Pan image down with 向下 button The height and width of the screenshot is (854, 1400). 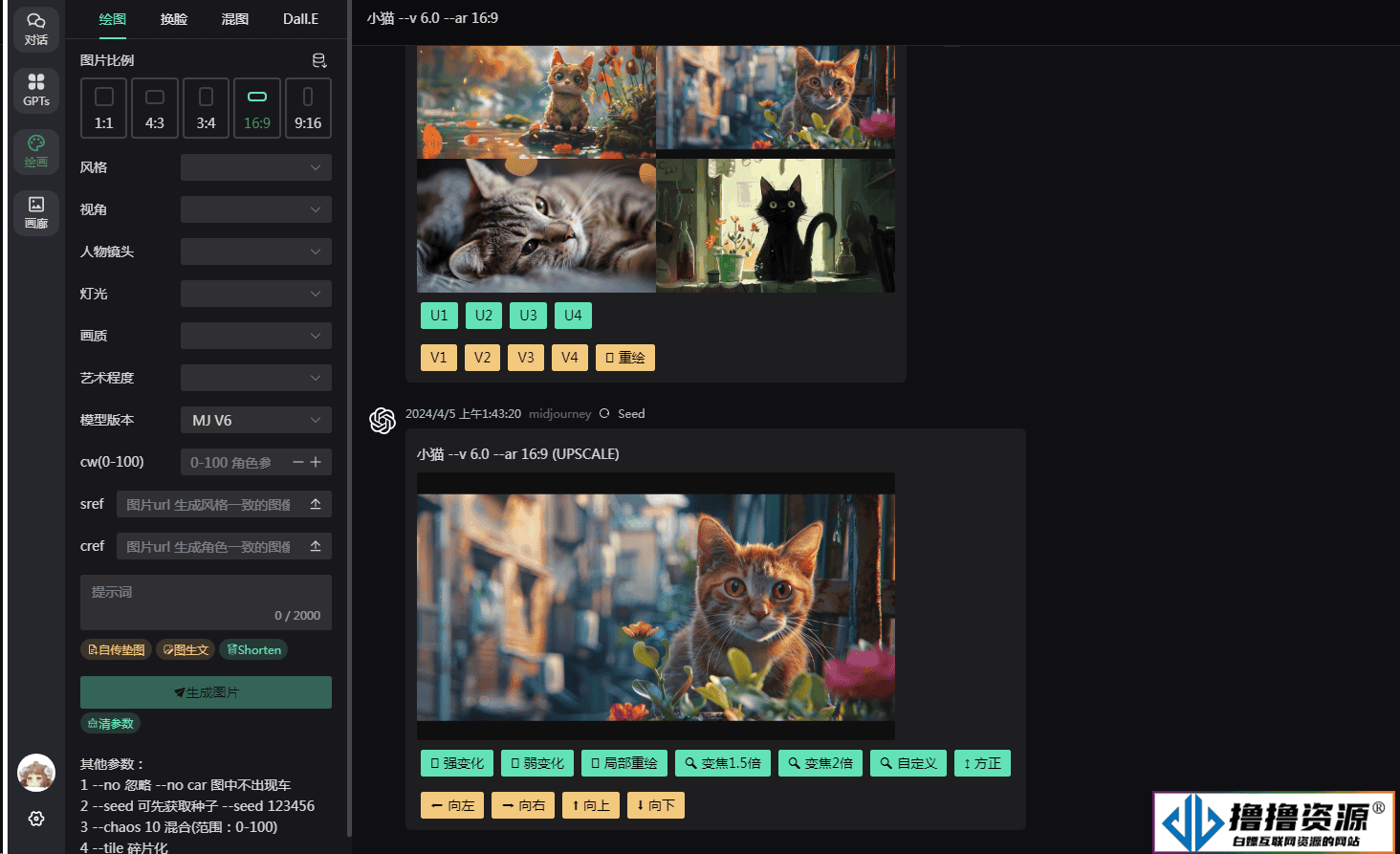coord(656,805)
